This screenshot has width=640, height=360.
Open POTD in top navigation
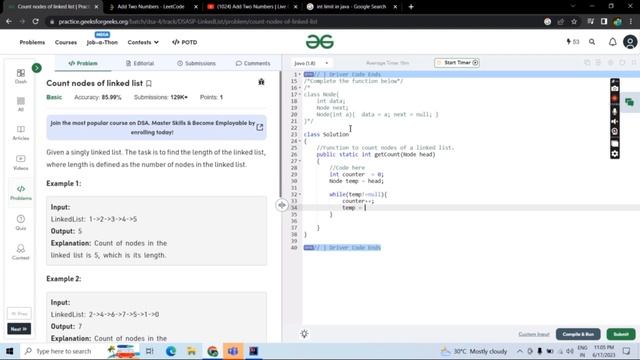click(184, 42)
